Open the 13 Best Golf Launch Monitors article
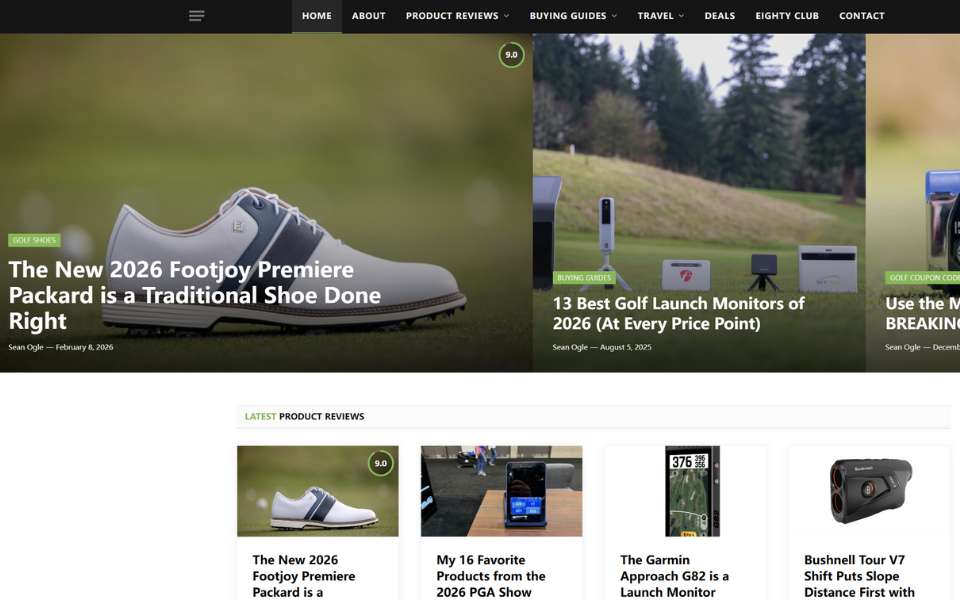Viewport: 960px width, 600px height. pyautogui.click(x=678, y=313)
